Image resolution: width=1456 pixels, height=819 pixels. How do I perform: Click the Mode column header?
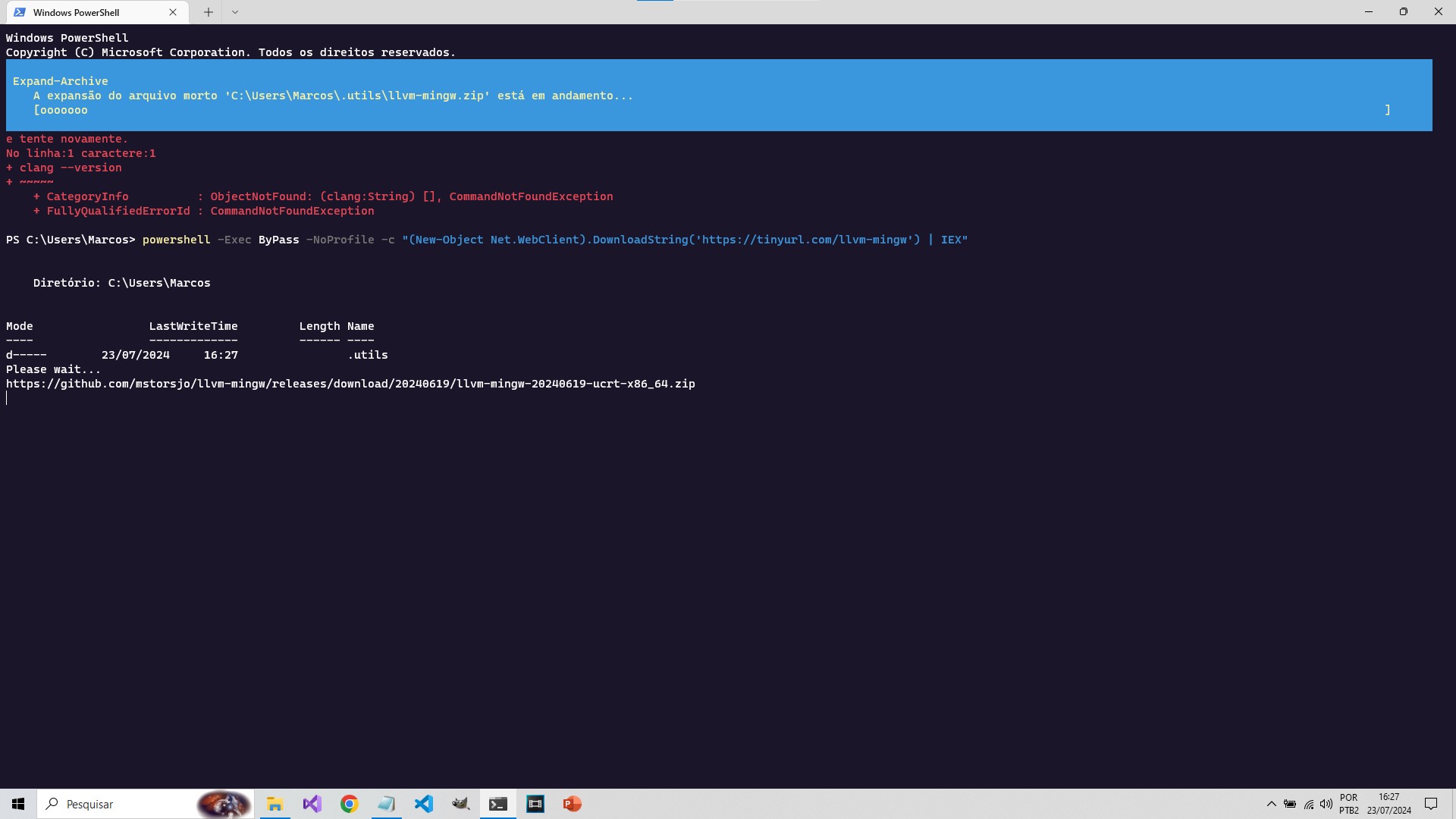[20, 326]
